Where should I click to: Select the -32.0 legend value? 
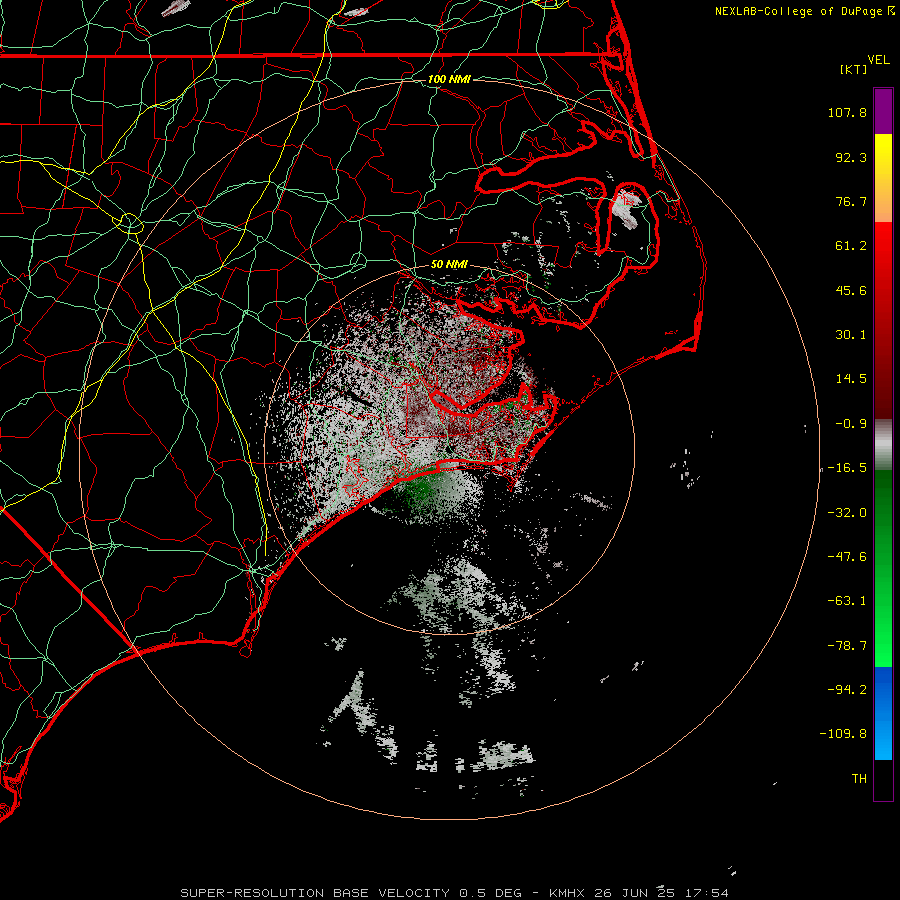tap(847, 513)
